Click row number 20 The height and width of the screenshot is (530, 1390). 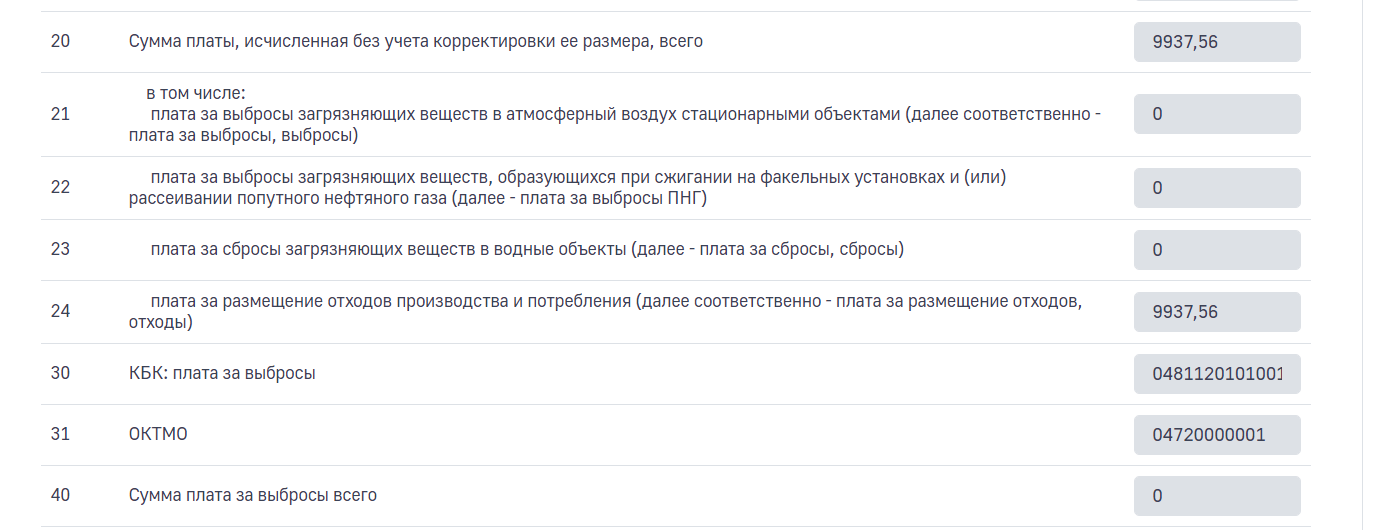tap(60, 42)
